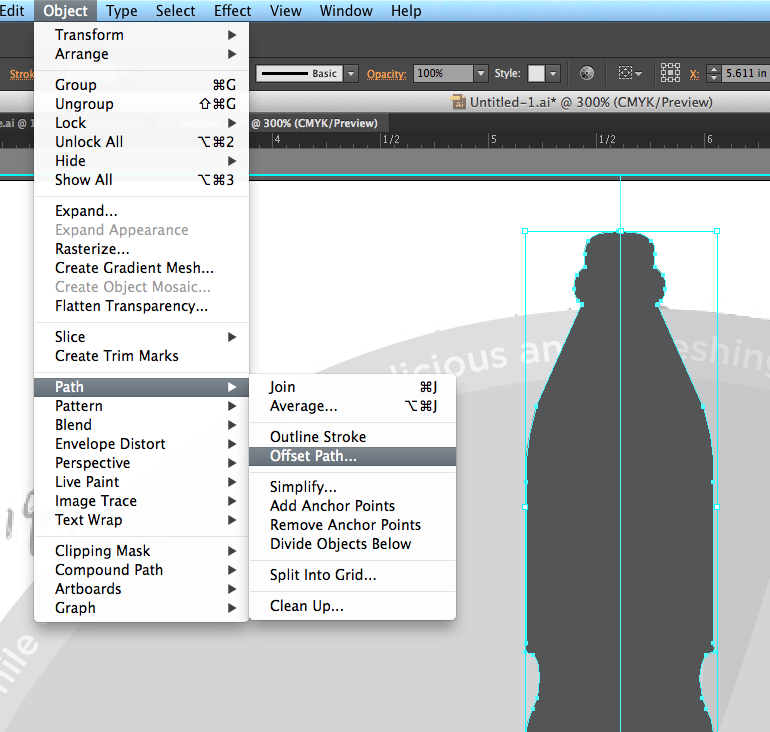This screenshot has width=770, height=732.
Task: Choose Create Trim Marks
Action: click(141, 355)
